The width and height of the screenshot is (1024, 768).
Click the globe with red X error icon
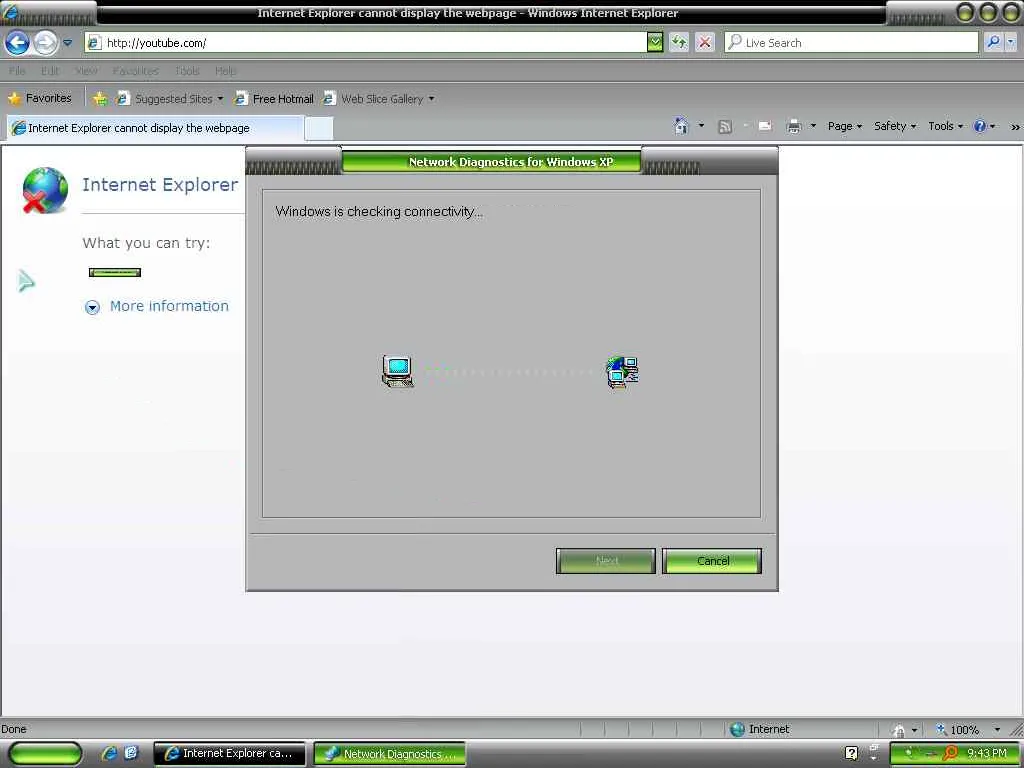[44, 190]
